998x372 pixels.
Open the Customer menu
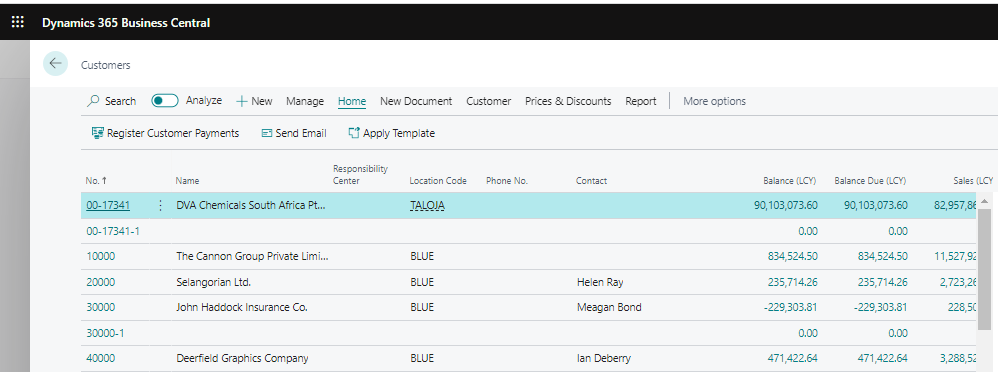(x=488, y=101)
